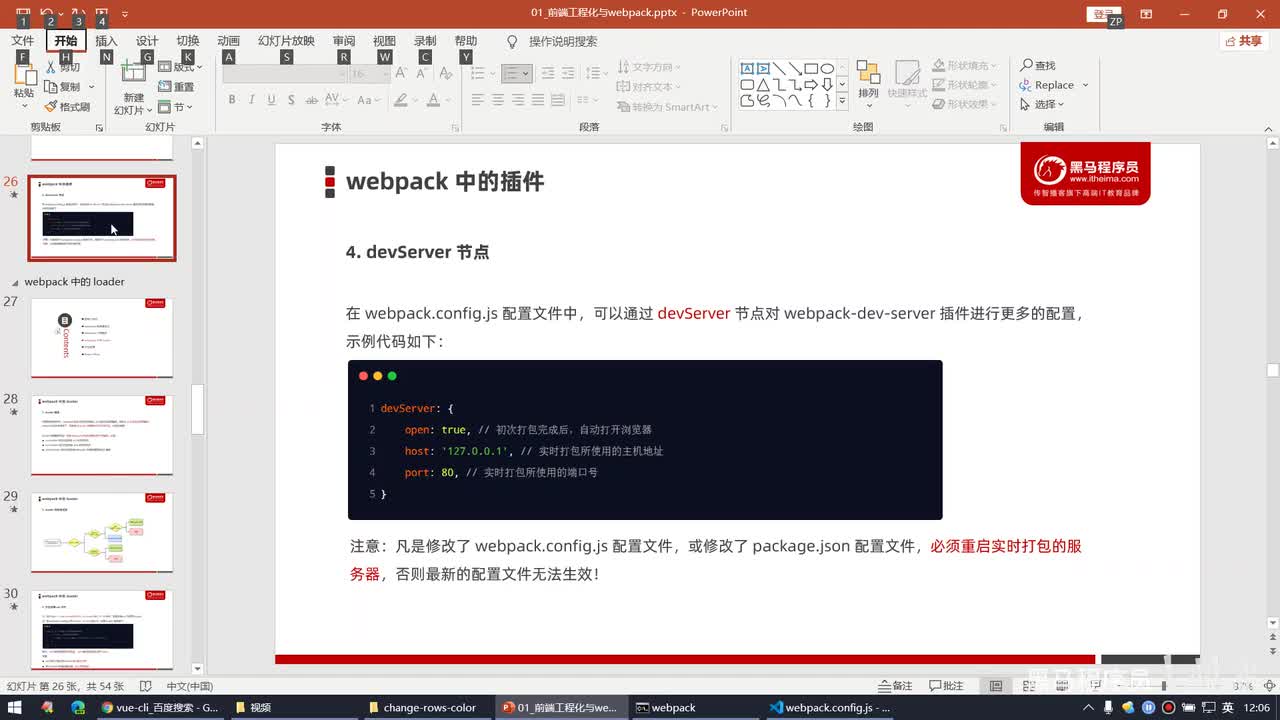Click the Undo icon in title bar
Image resolution: width=1280 pixels, height=720 pixels.
(x=46, y=13)
